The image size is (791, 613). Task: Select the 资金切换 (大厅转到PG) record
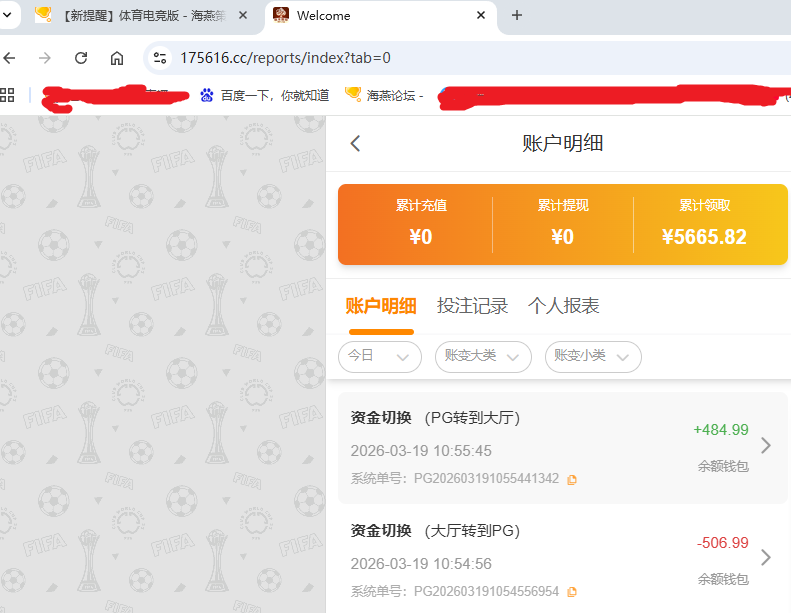coord(562,560)
